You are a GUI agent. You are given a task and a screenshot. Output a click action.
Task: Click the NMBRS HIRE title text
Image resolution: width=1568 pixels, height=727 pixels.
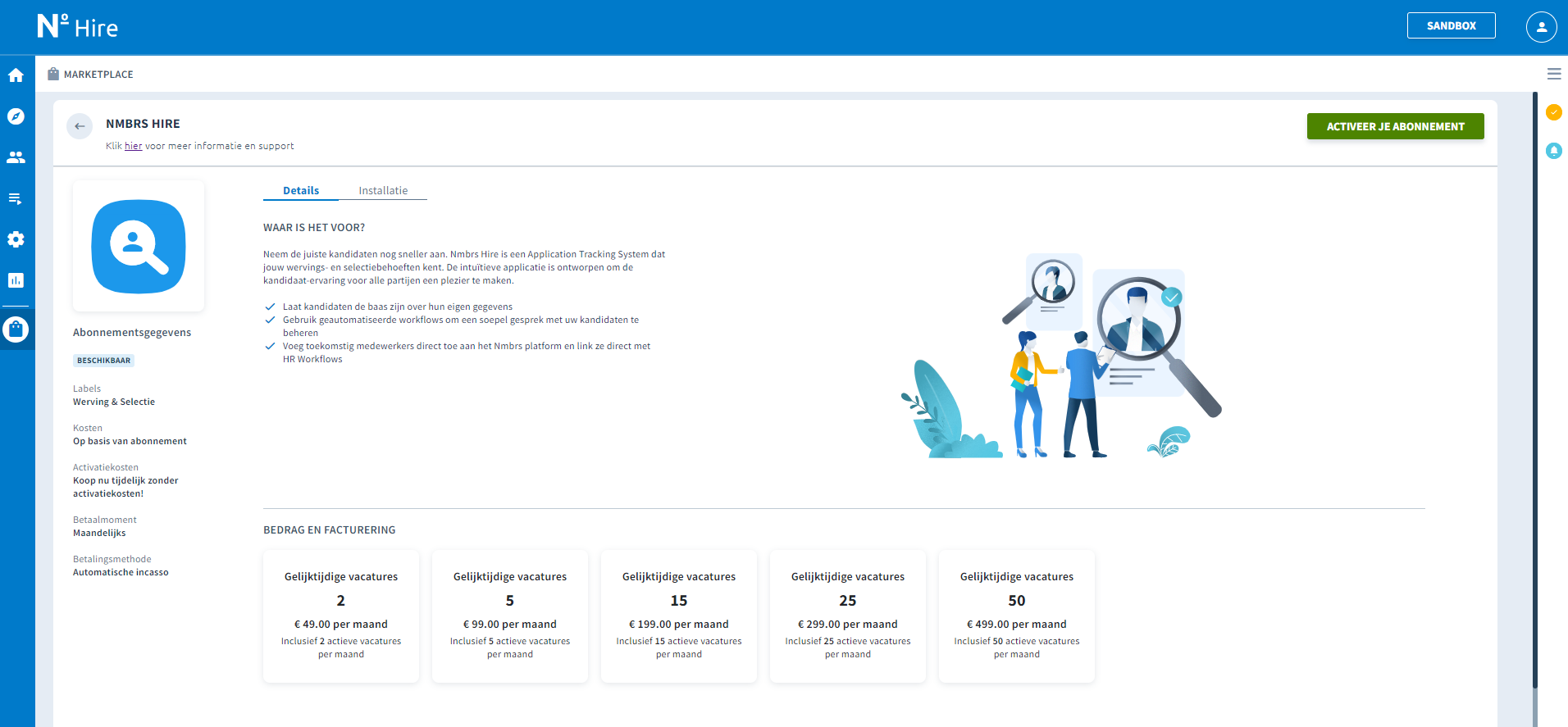point(143,124)
